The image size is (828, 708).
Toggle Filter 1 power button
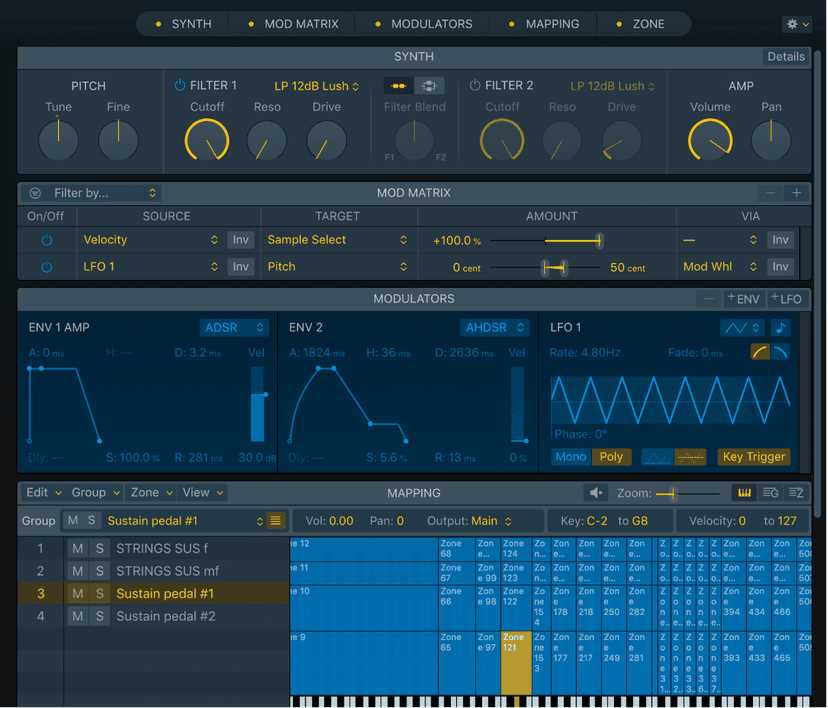[x=180, y=85]
